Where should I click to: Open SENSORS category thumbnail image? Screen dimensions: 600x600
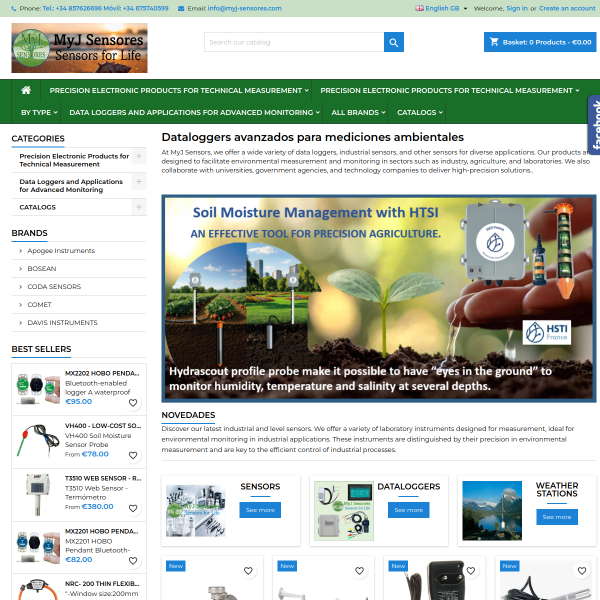coord(196,511)
